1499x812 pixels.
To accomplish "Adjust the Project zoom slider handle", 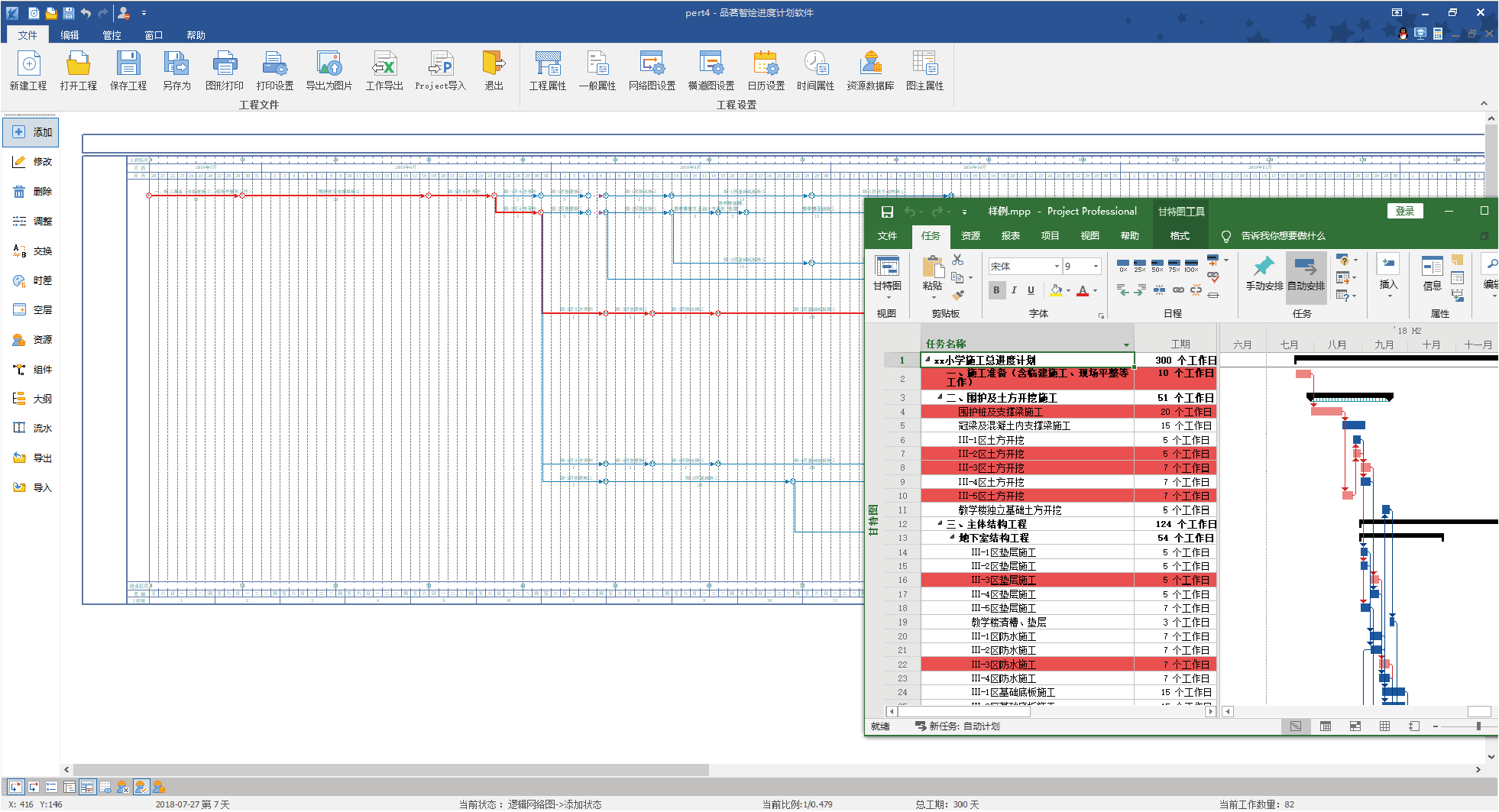I will pos(1478,726).
